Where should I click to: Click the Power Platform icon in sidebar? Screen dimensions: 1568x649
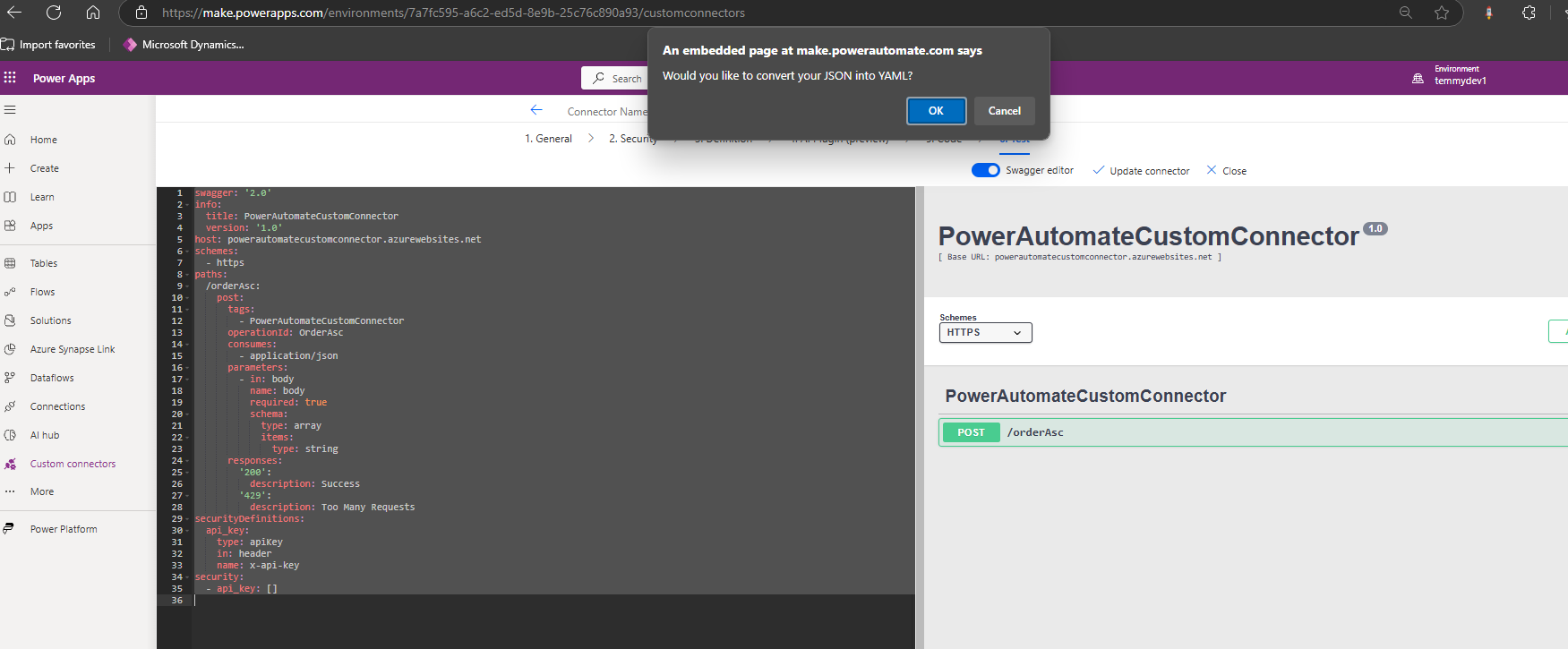8,529
